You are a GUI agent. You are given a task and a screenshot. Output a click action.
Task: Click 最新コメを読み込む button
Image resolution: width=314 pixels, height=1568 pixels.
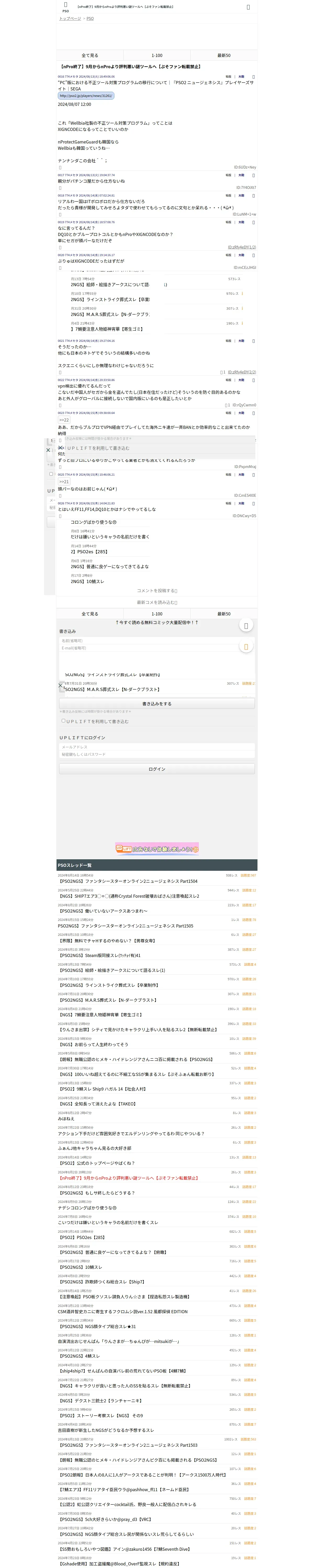(157, 603)
